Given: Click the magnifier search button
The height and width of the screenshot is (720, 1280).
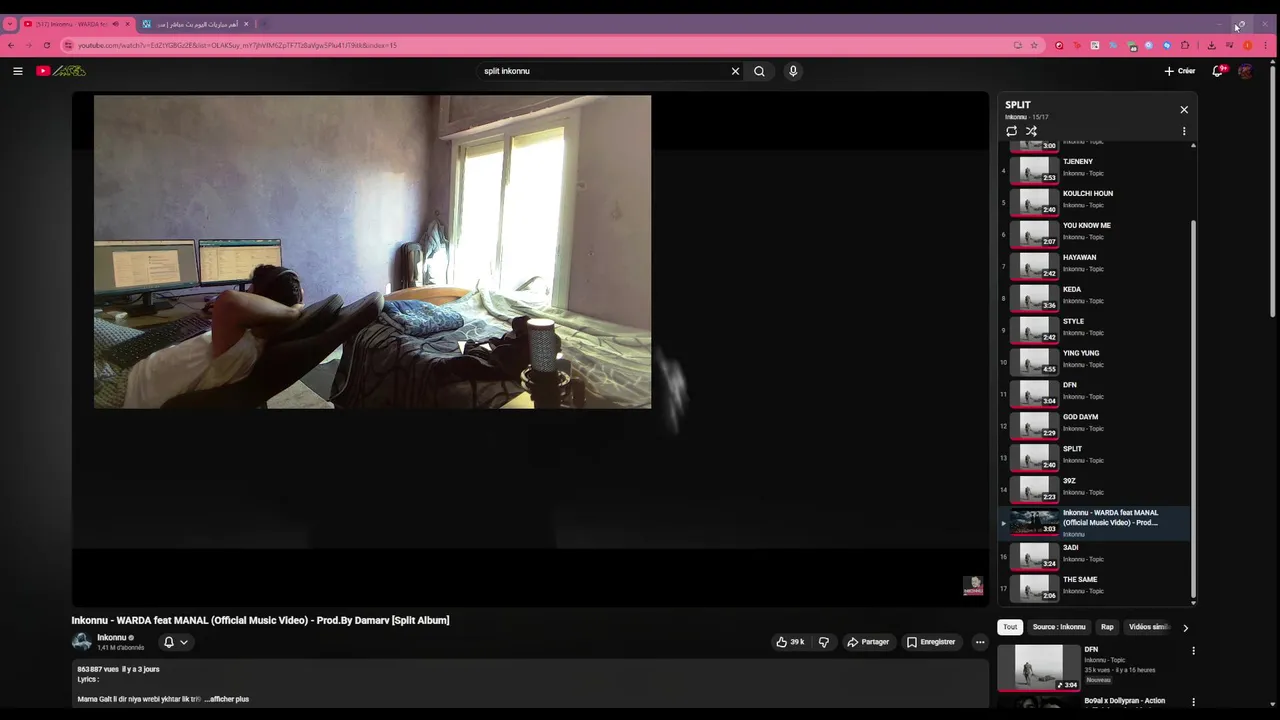Looking at the screenshot, I should click(760, 71).
